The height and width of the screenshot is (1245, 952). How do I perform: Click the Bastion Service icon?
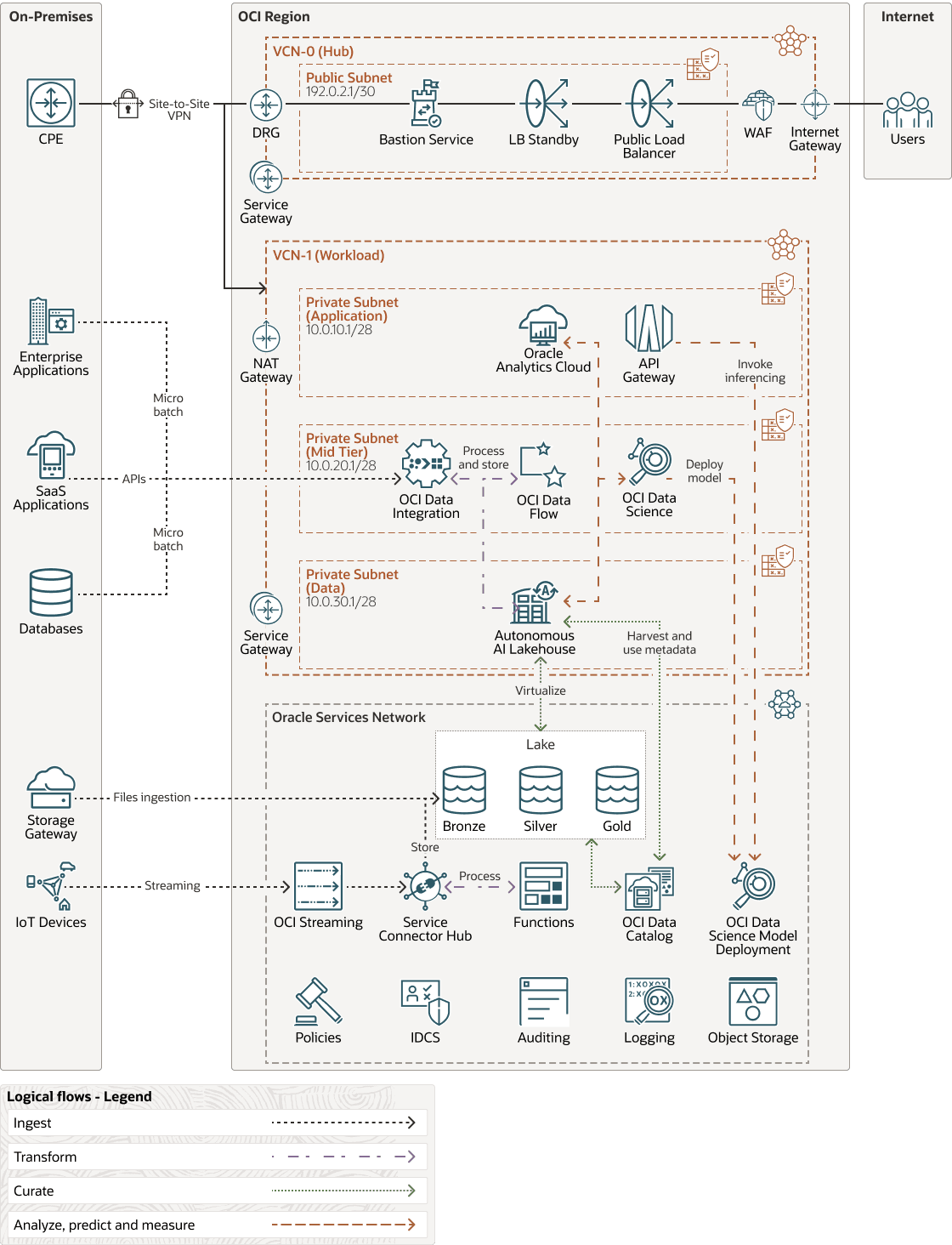[x=426, y=104]
